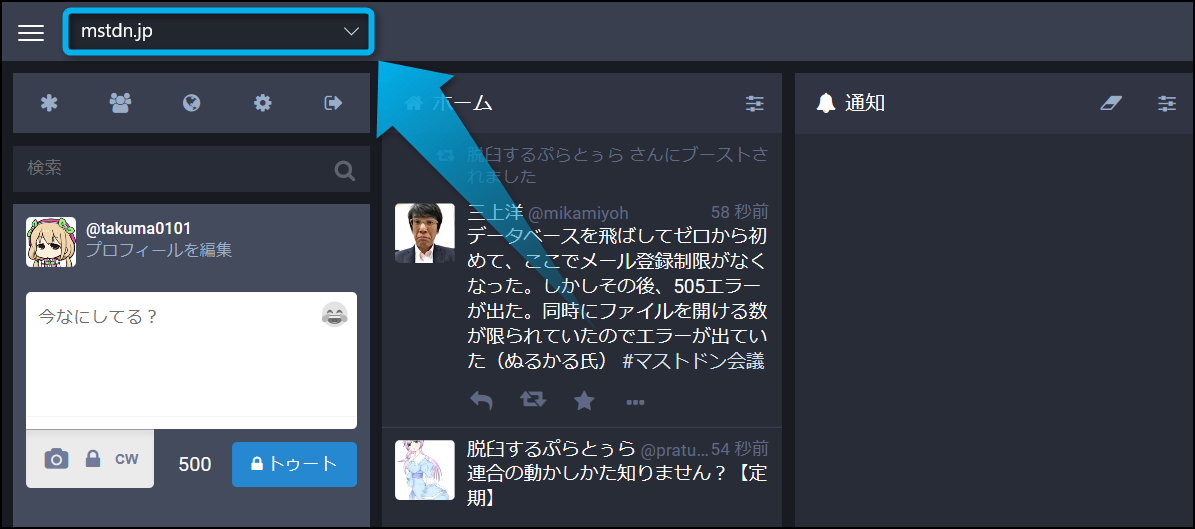Click the logout icon
1195x529 pixels.
333,103
